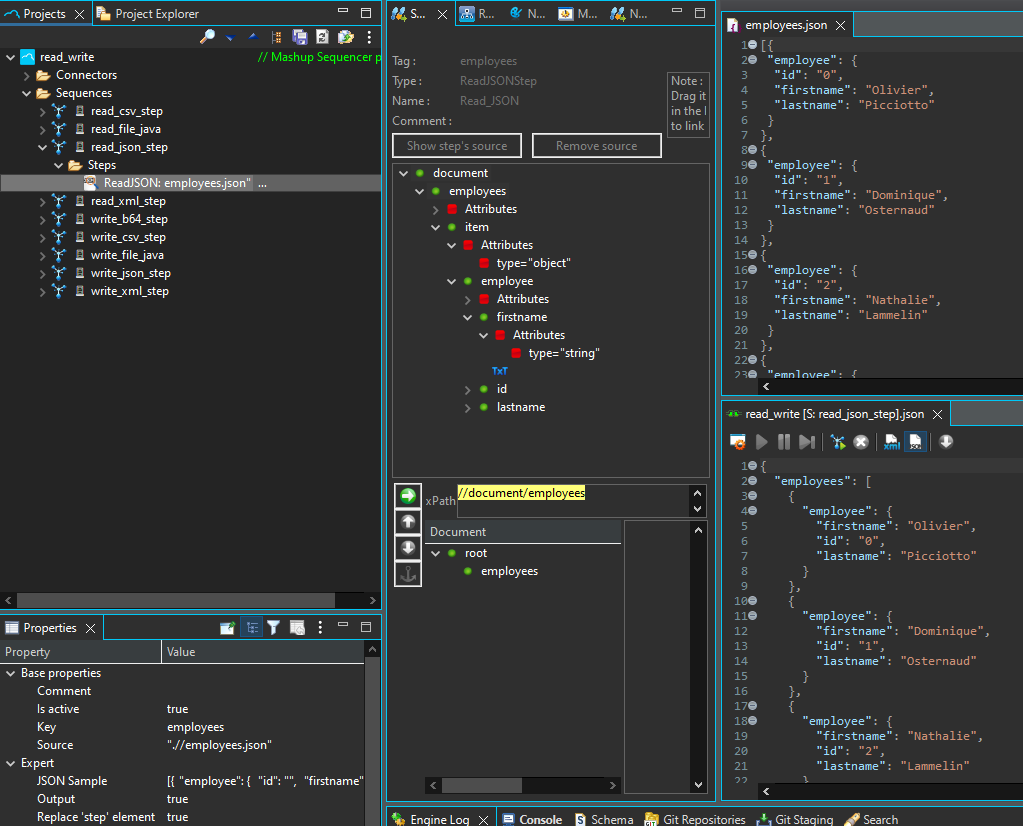The image size is (1023, 826).
Task: Click inside the highlighted xPath input field
Action: coord(521,492)
